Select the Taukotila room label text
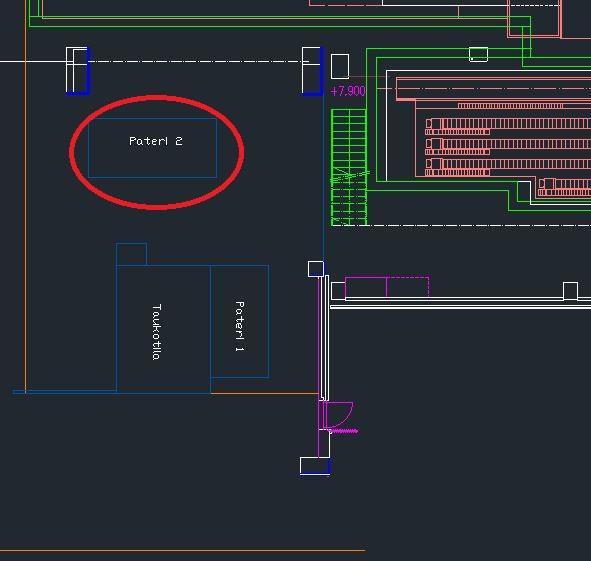Image resolution: width=591 pixels, height=561 pixels. coord(157,332)
